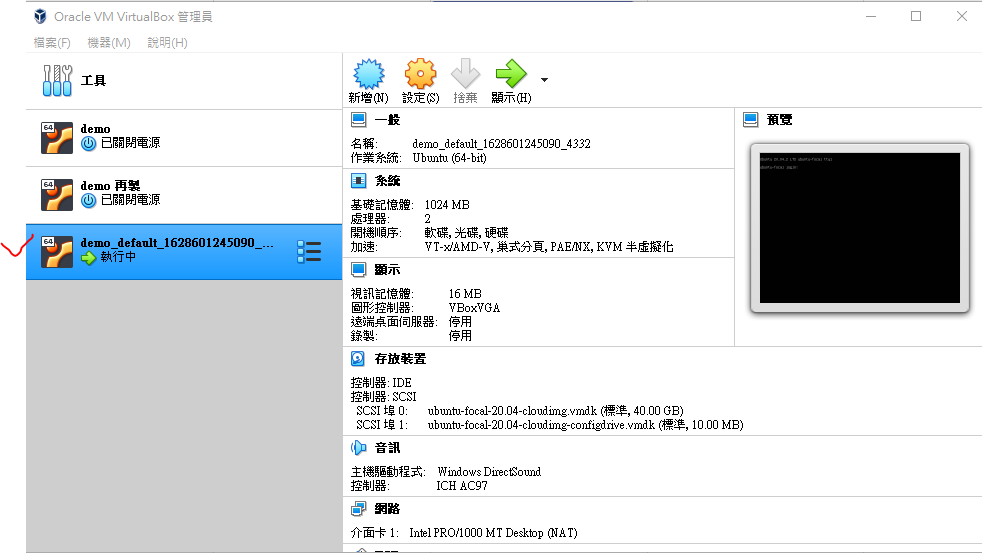Select the demo virtual machine
This screenshot has height=553, width=982.
point(184,138)
